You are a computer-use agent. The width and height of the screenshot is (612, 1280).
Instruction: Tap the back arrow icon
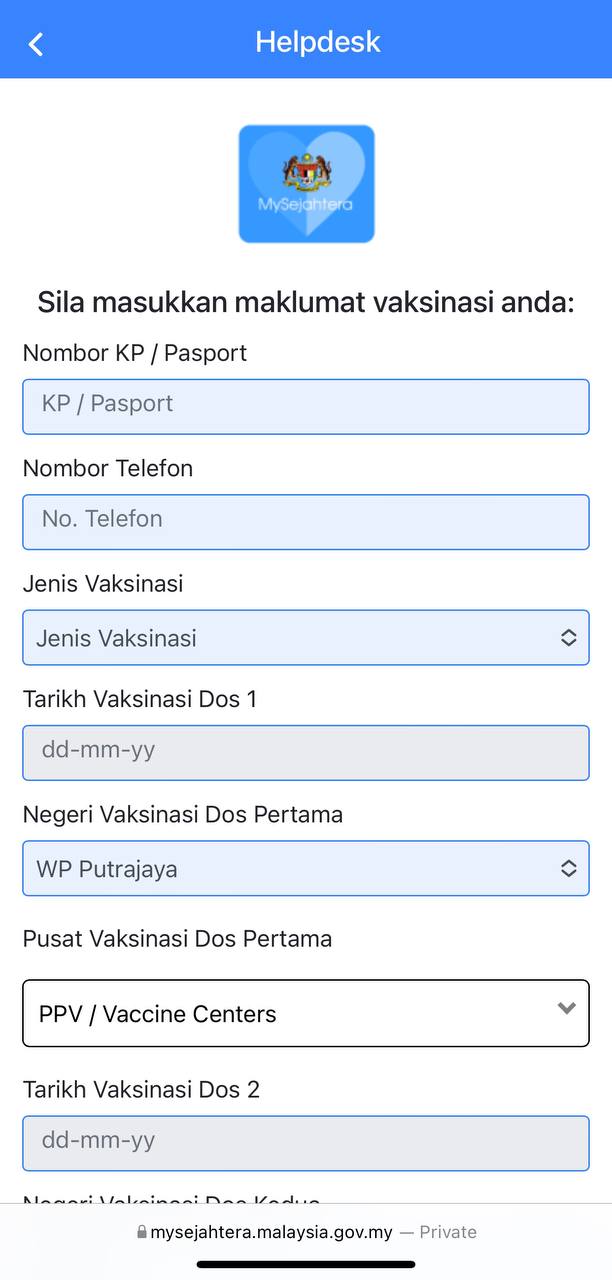click(36, 44)
